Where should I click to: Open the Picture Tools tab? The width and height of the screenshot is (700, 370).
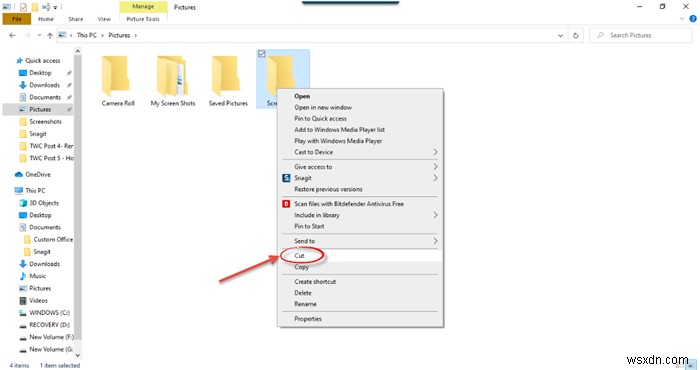(x=143, y=19)
